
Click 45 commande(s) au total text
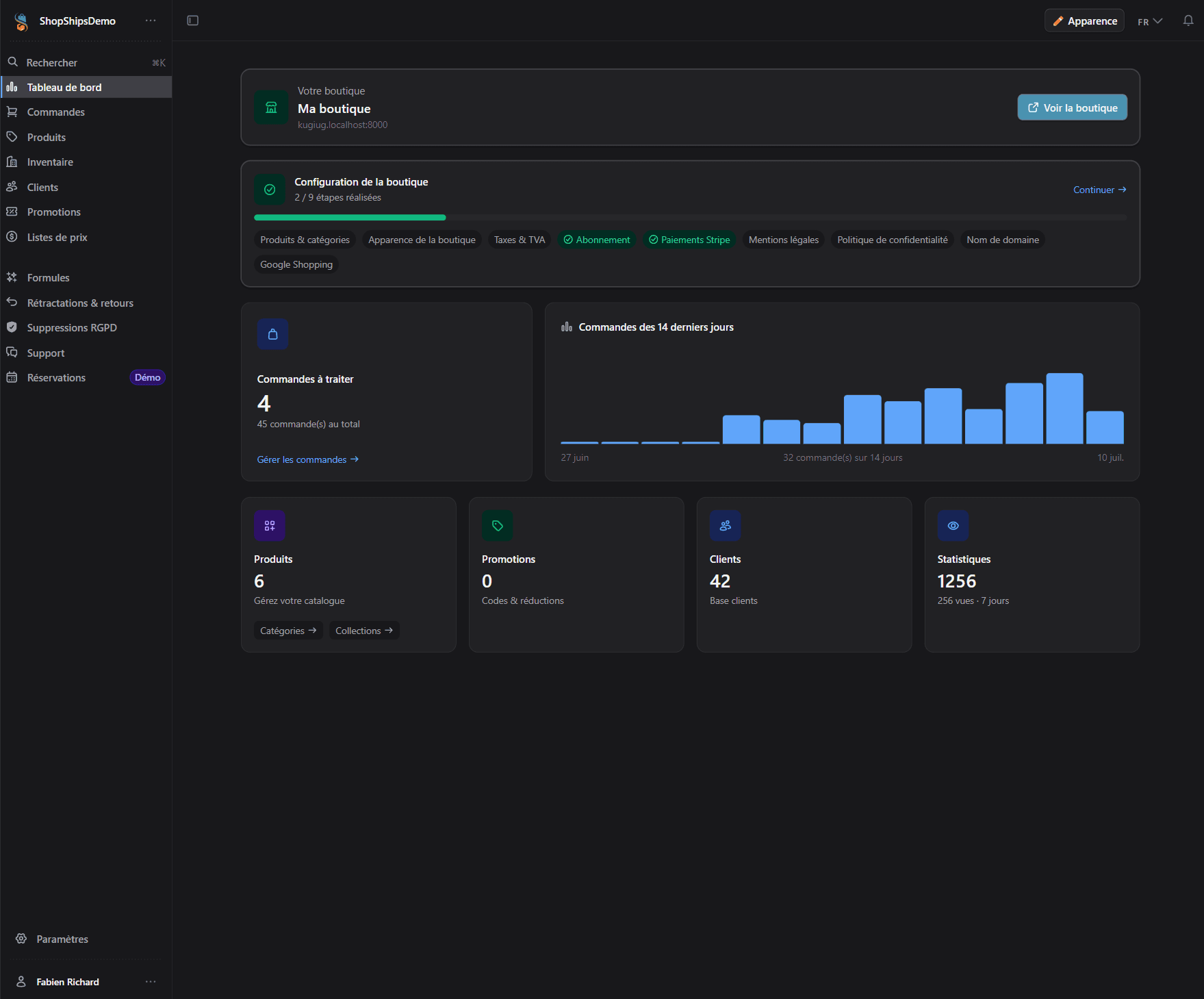pos(308,424)
